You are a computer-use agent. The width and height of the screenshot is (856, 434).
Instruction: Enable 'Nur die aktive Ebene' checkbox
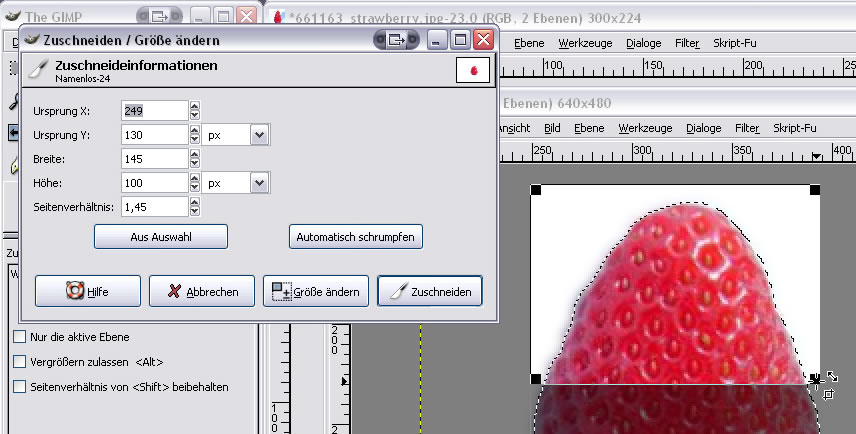pyautogui.click(x=20, y=337)
